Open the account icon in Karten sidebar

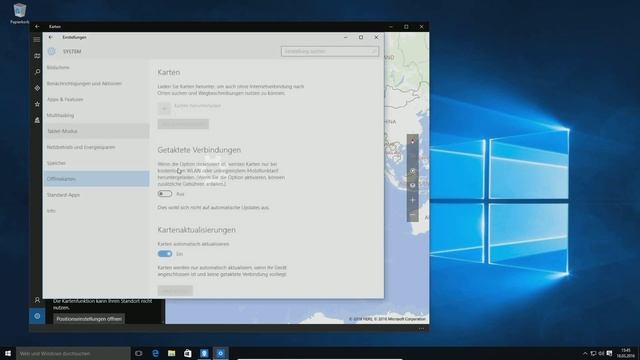click(x=37, y=300)
